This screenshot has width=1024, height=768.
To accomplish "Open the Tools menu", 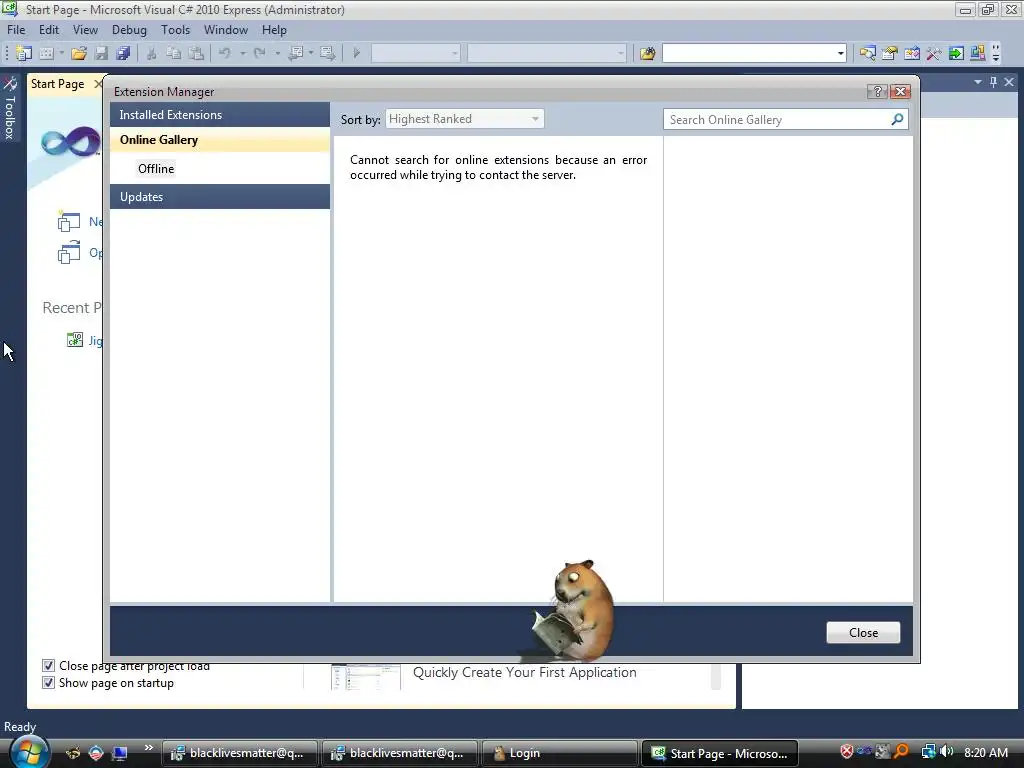I will coord(176,30).
